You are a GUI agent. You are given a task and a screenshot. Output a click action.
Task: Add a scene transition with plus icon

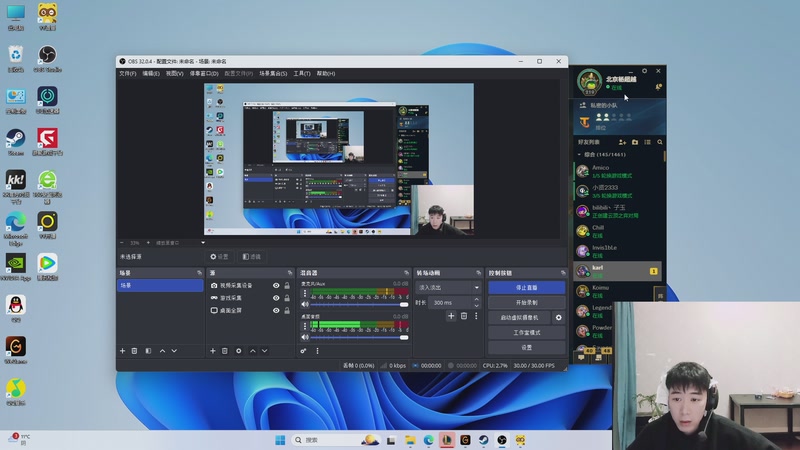pos(451,316)
